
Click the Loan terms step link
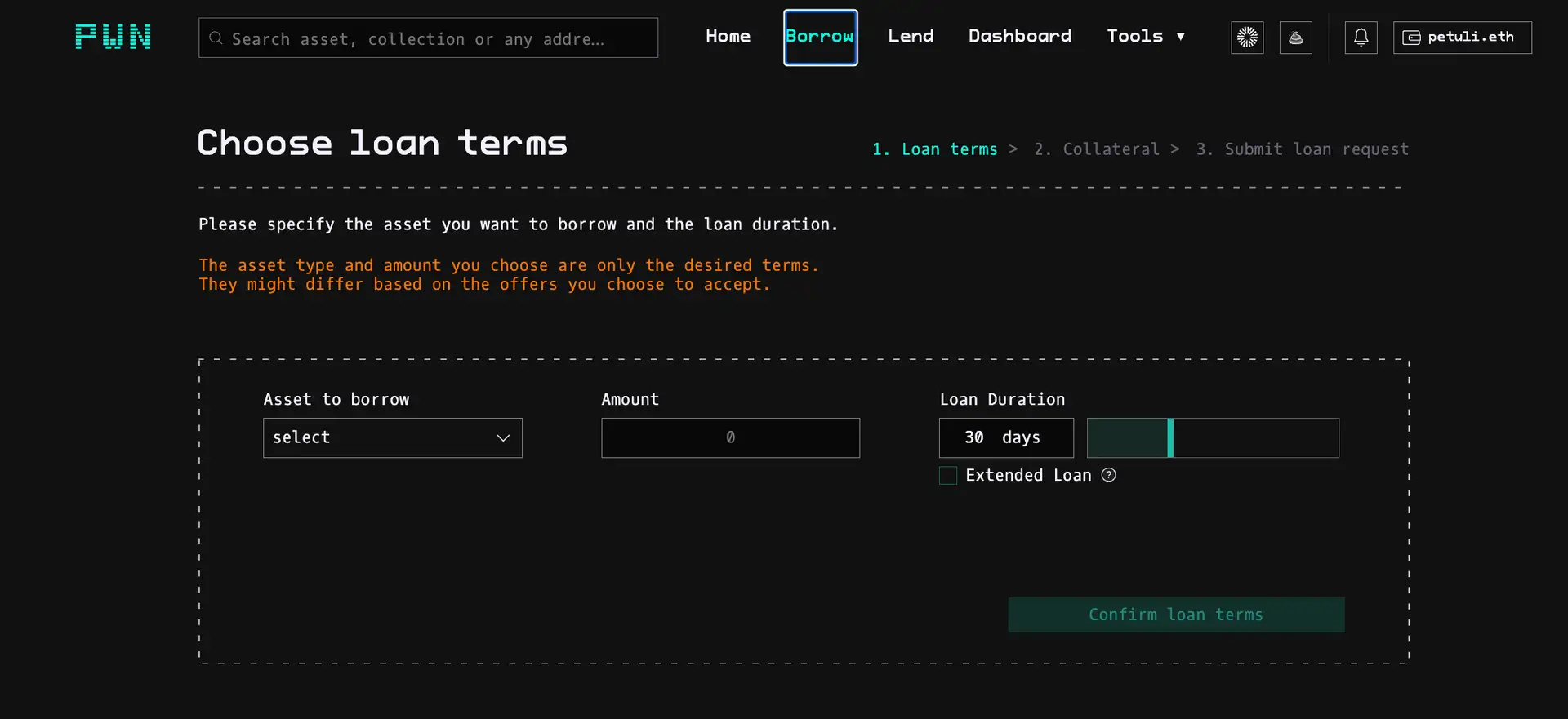(935, 149)
